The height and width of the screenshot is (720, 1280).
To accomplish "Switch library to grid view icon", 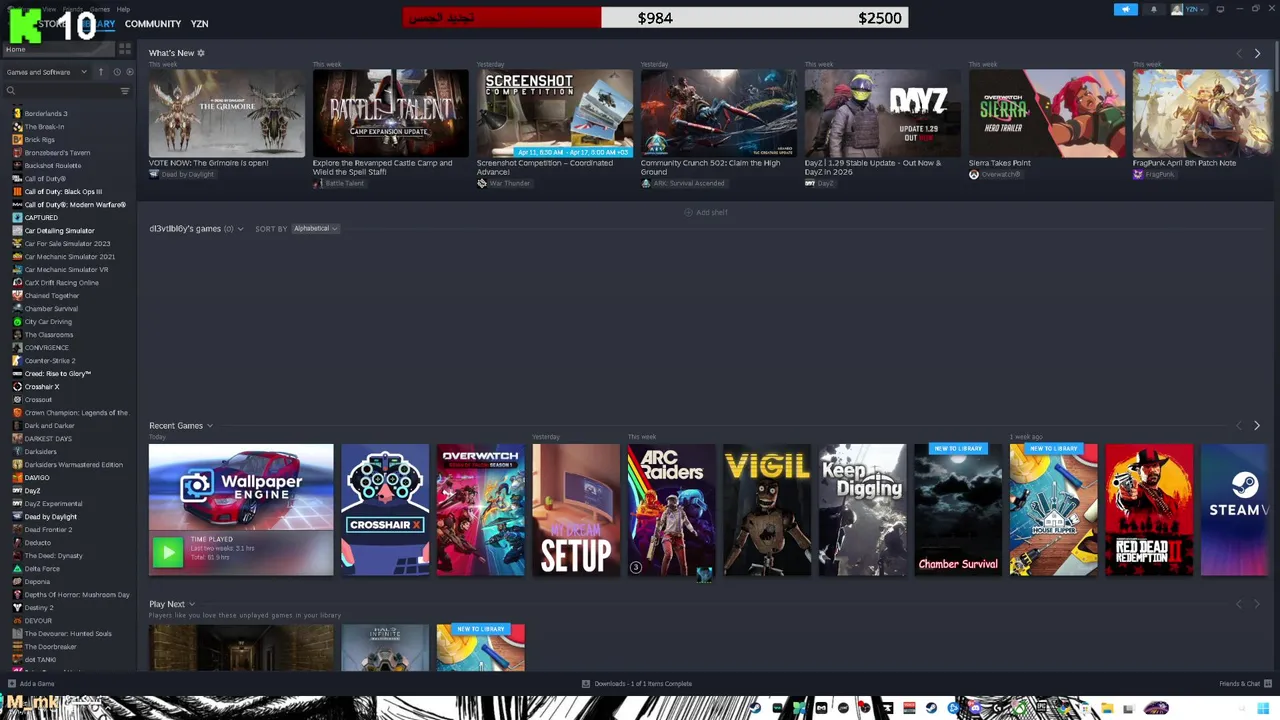I will (x=125, y=48).
